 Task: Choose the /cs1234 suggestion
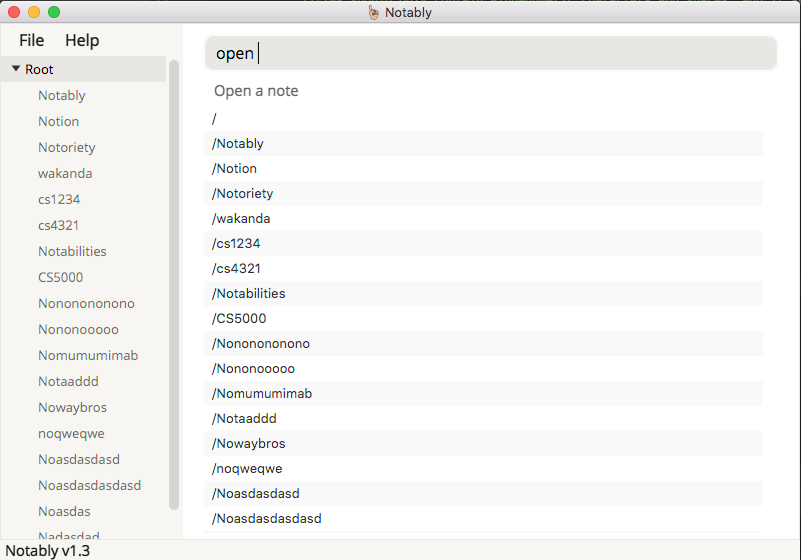[x=483, y=244]
